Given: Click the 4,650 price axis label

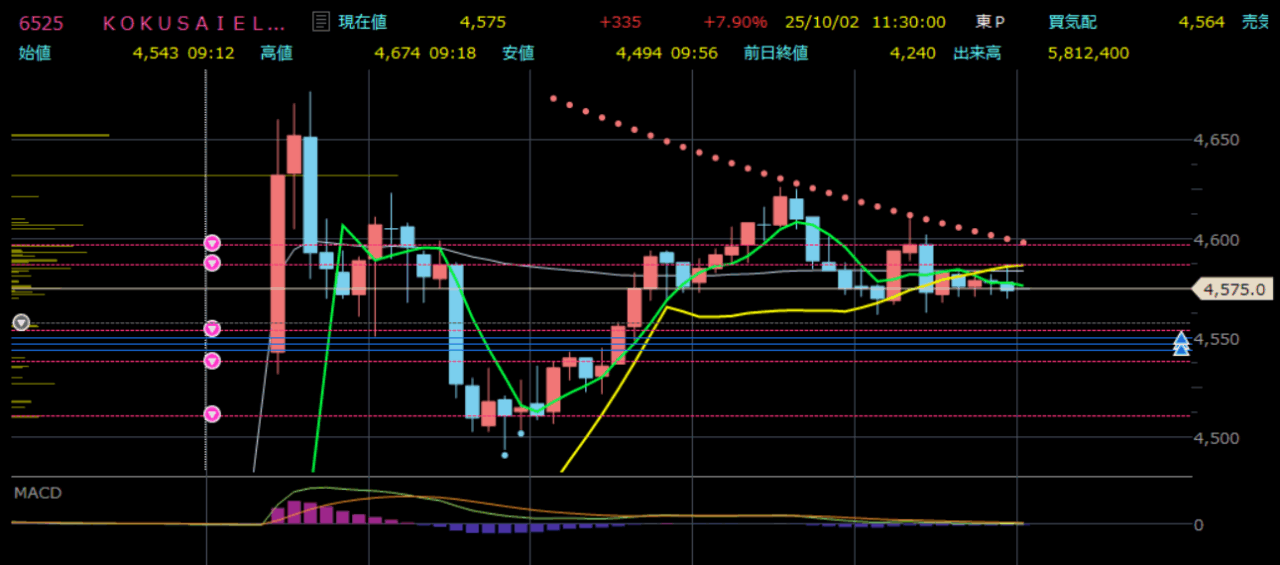Looking at the screenshot, I should coord(1217,140).
